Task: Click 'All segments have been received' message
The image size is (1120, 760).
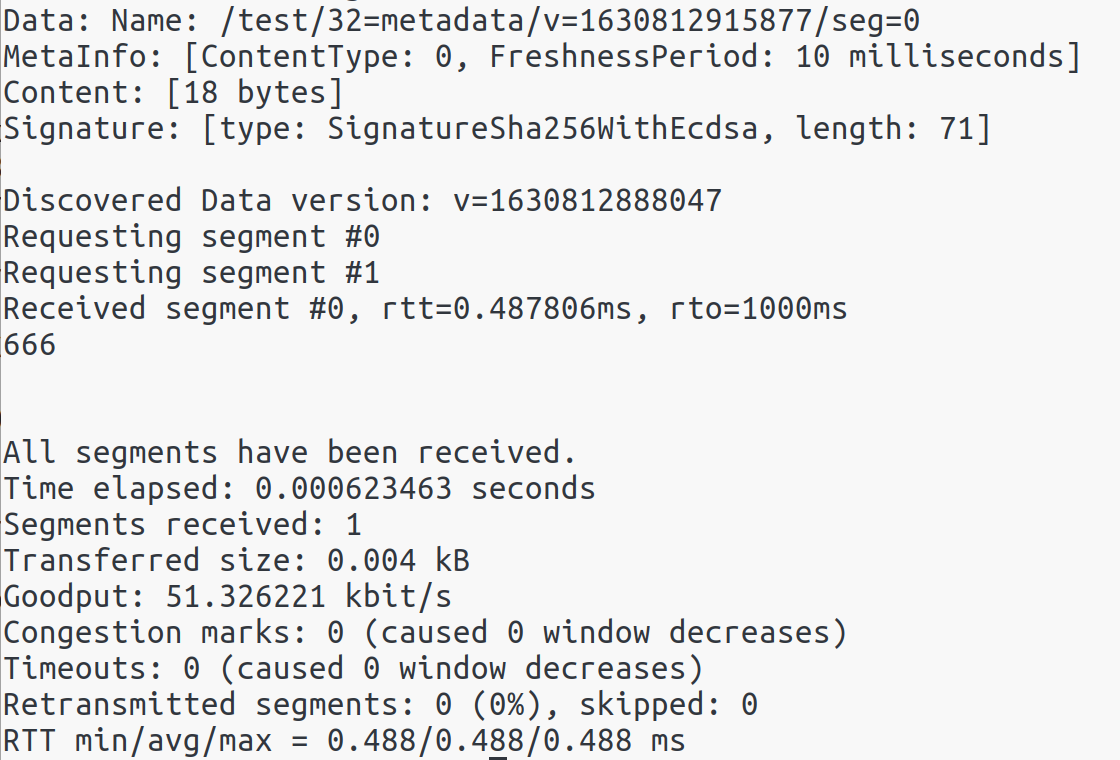Action: [x=289, y=453]
